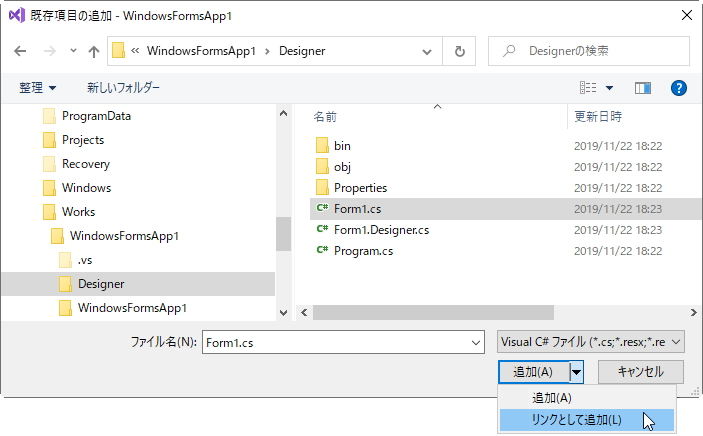The height and width of the screenshot is (436, 703).
Task: Click the Designerの検索 search box
Action: (x=589, y=51)
